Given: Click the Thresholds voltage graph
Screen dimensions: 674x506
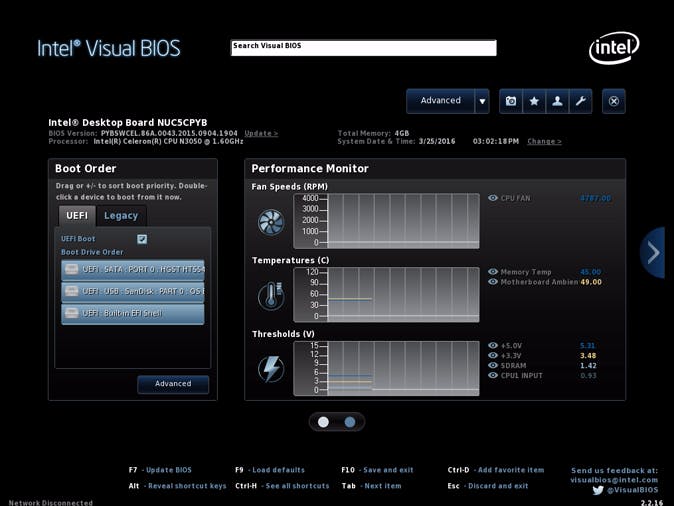Looking at the screenshot, I should point(386,368).
